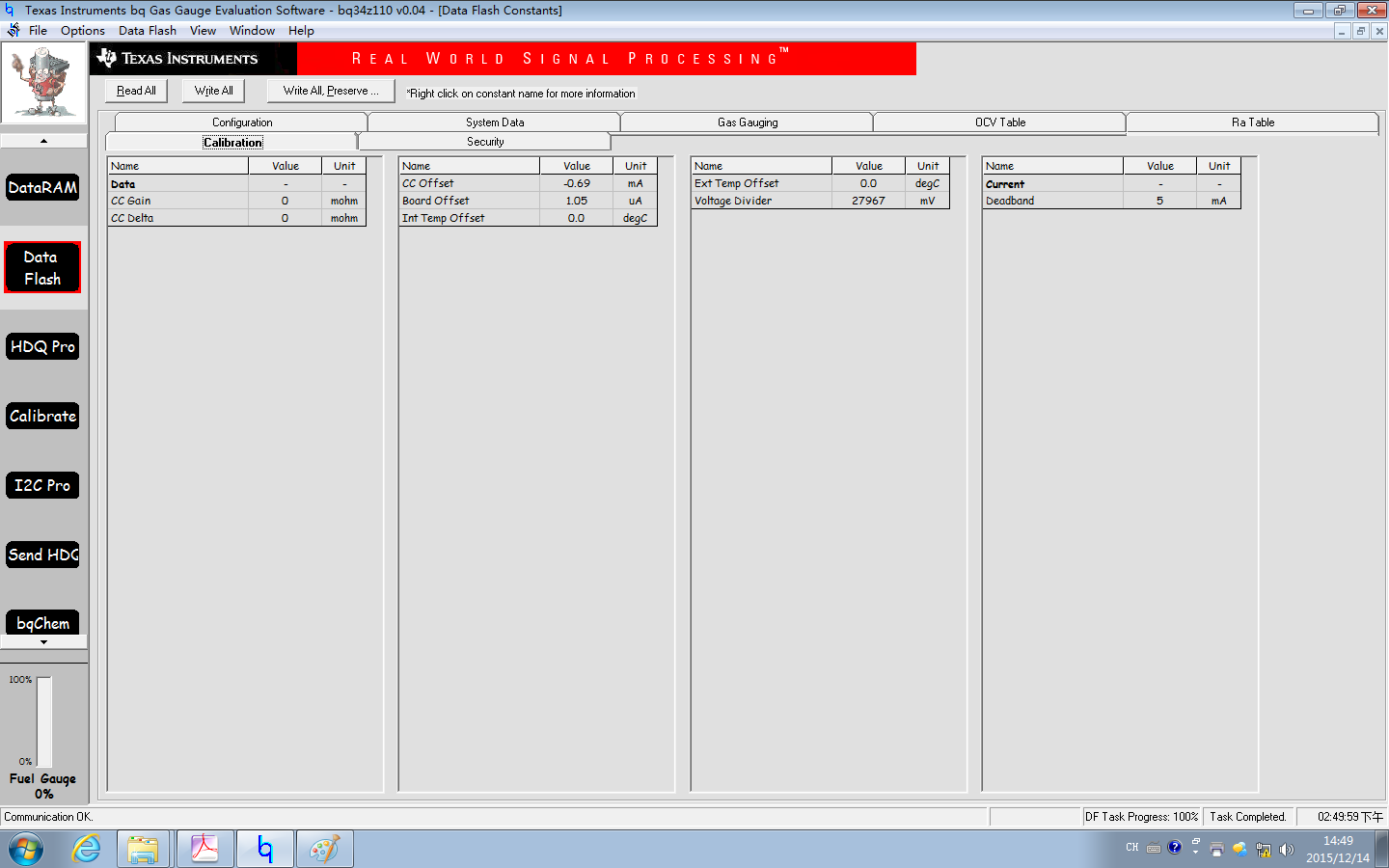The width and height of the screenshot is (1389, 868).
Task: Select the Voltage Divider constant name
Action: [x=733, y=201]
